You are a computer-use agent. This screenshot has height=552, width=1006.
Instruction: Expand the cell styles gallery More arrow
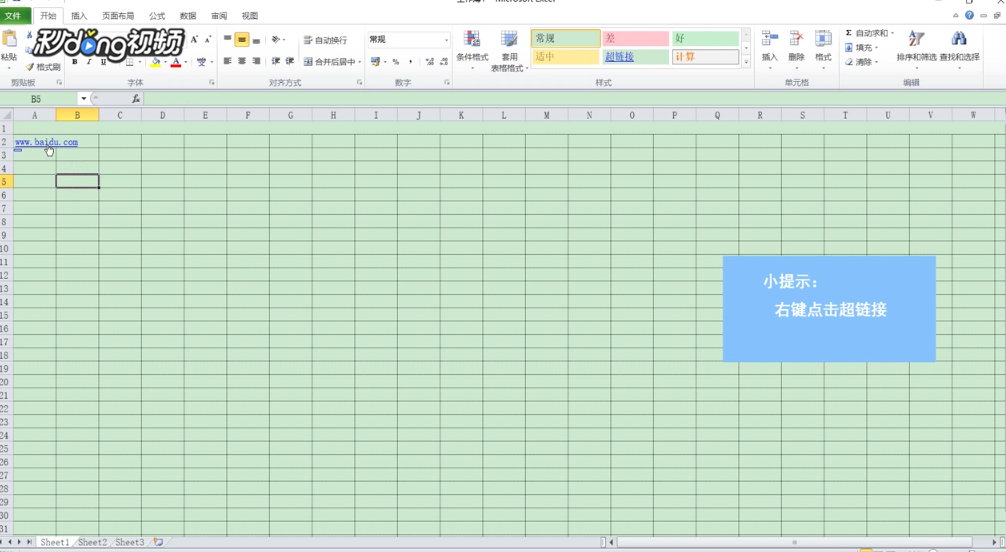click(x=746, y=62)
